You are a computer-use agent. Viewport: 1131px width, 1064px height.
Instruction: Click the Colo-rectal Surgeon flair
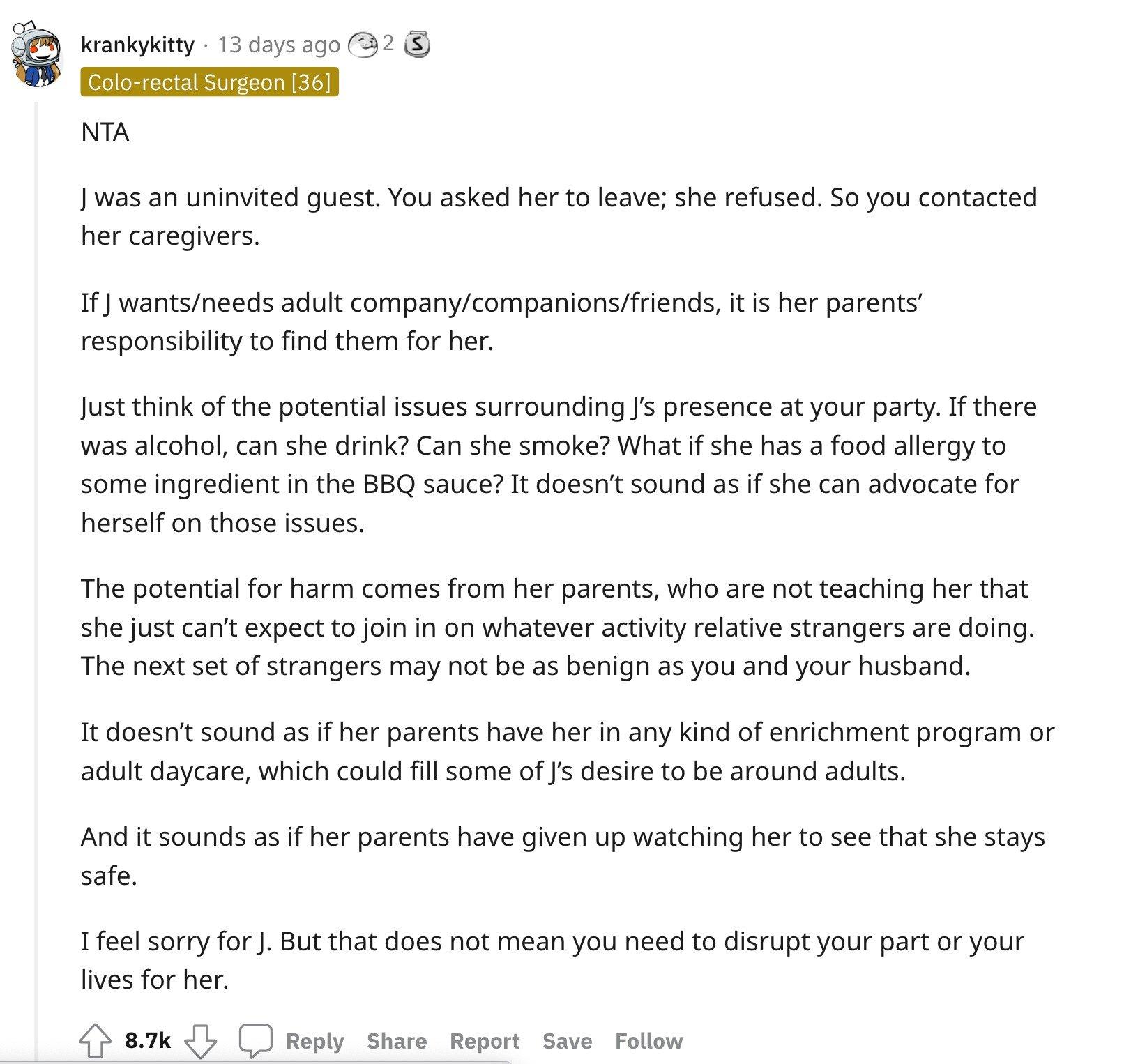tap(209, 82)
